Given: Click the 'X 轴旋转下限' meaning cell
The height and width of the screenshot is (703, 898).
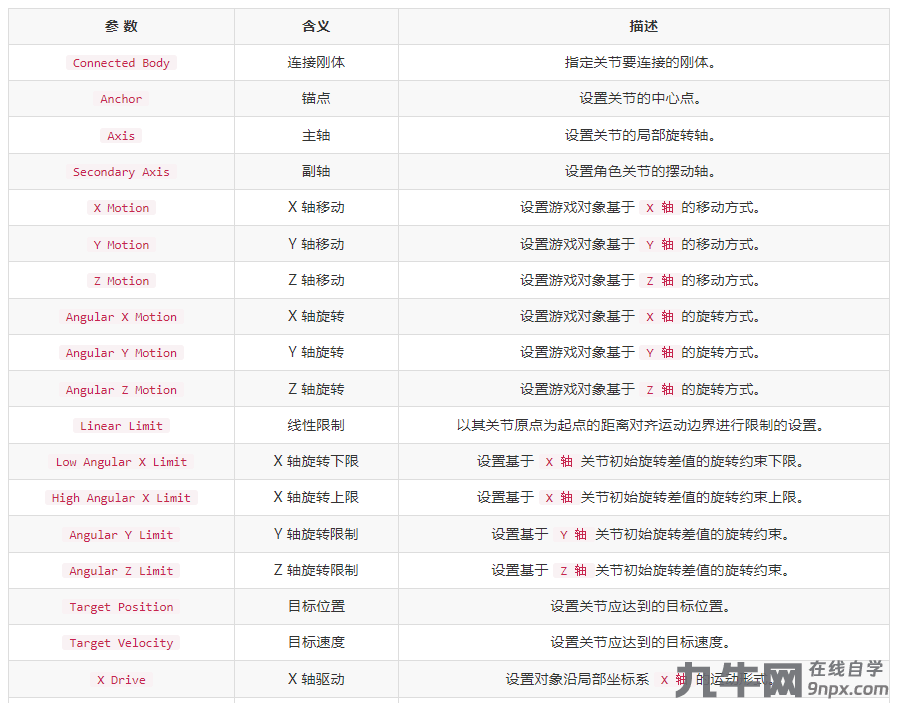Looking at the screenshot, I should point(316,461).
